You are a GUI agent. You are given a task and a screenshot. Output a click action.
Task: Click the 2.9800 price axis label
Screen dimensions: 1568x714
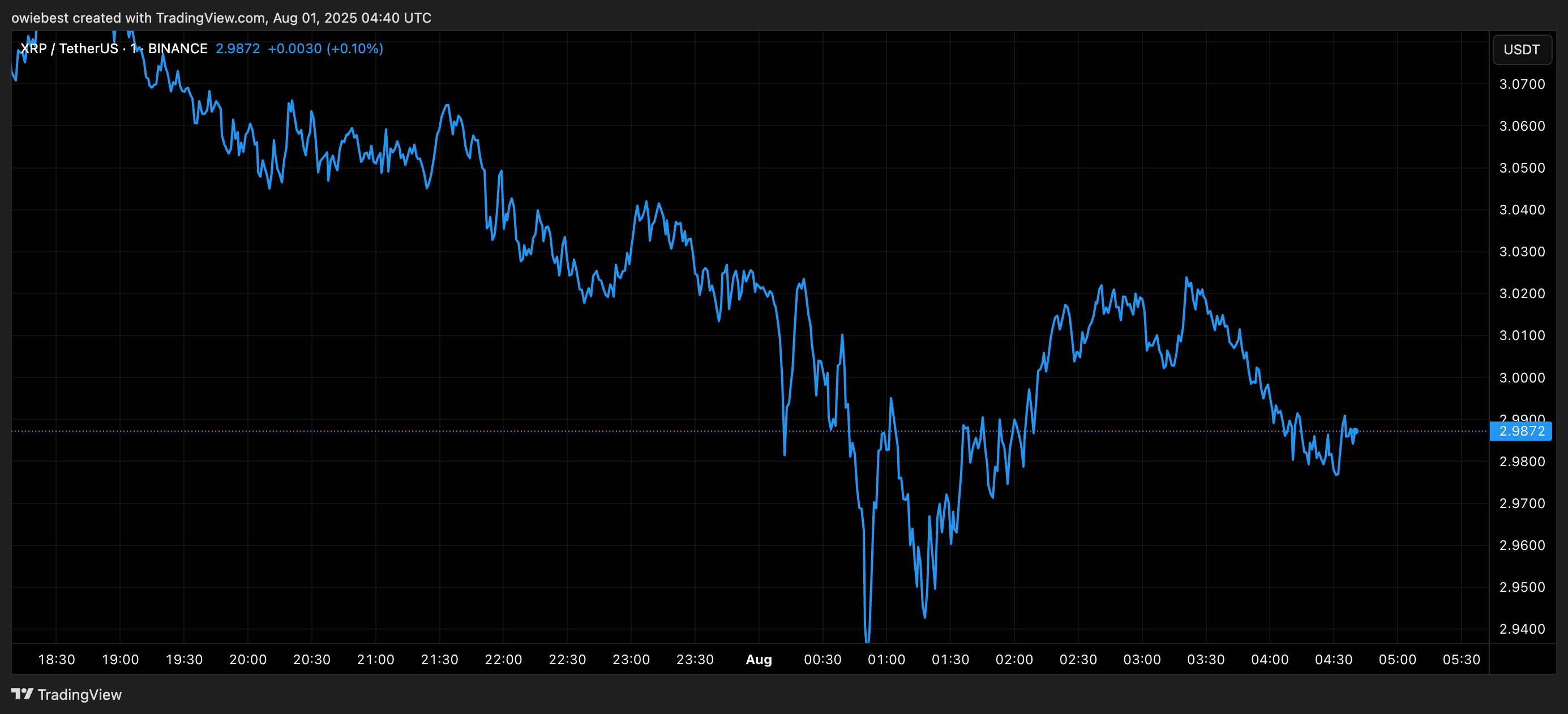(x=1522, y=462)
